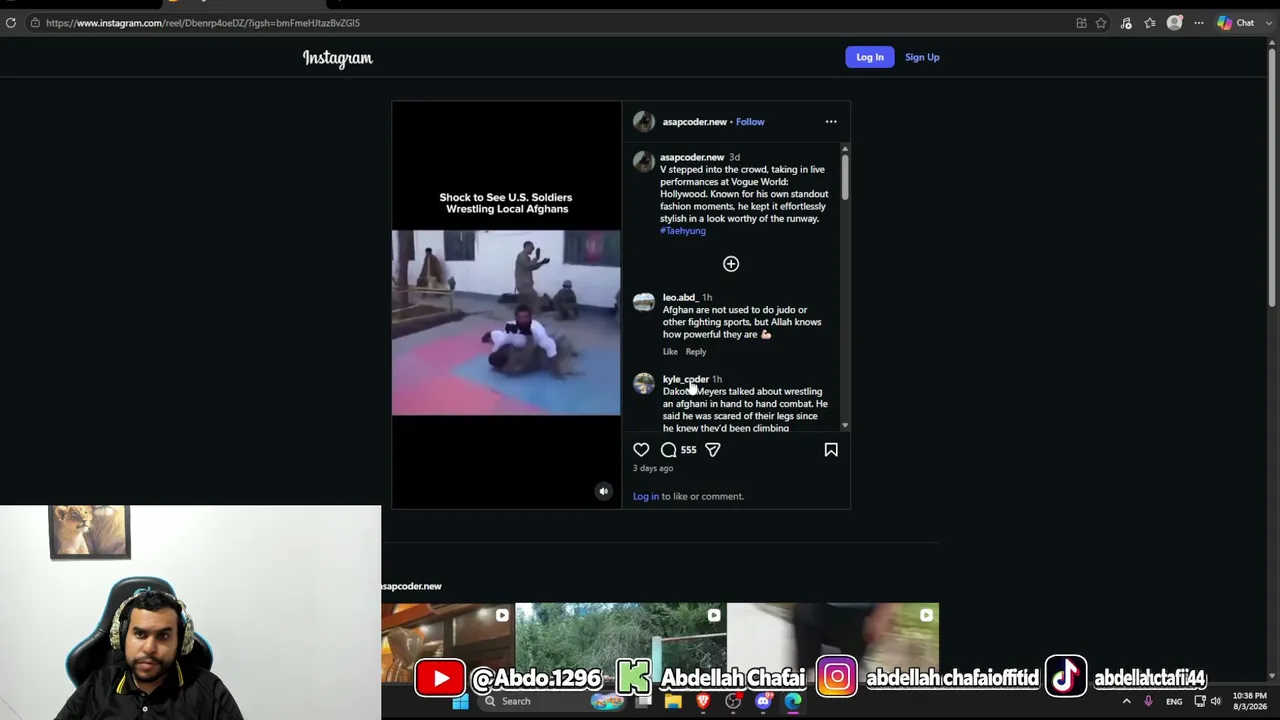Image resolution: width=1280 pixels, height=720 pixels.
Task: Show hidden system tray icons
Action: point(1126,701)
